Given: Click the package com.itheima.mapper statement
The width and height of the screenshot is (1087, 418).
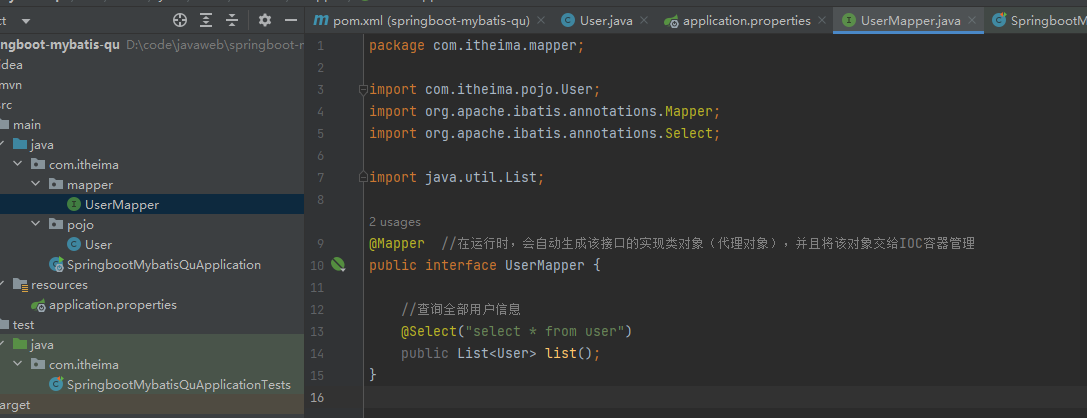Looking at the screenshot, I should [477, 46].
